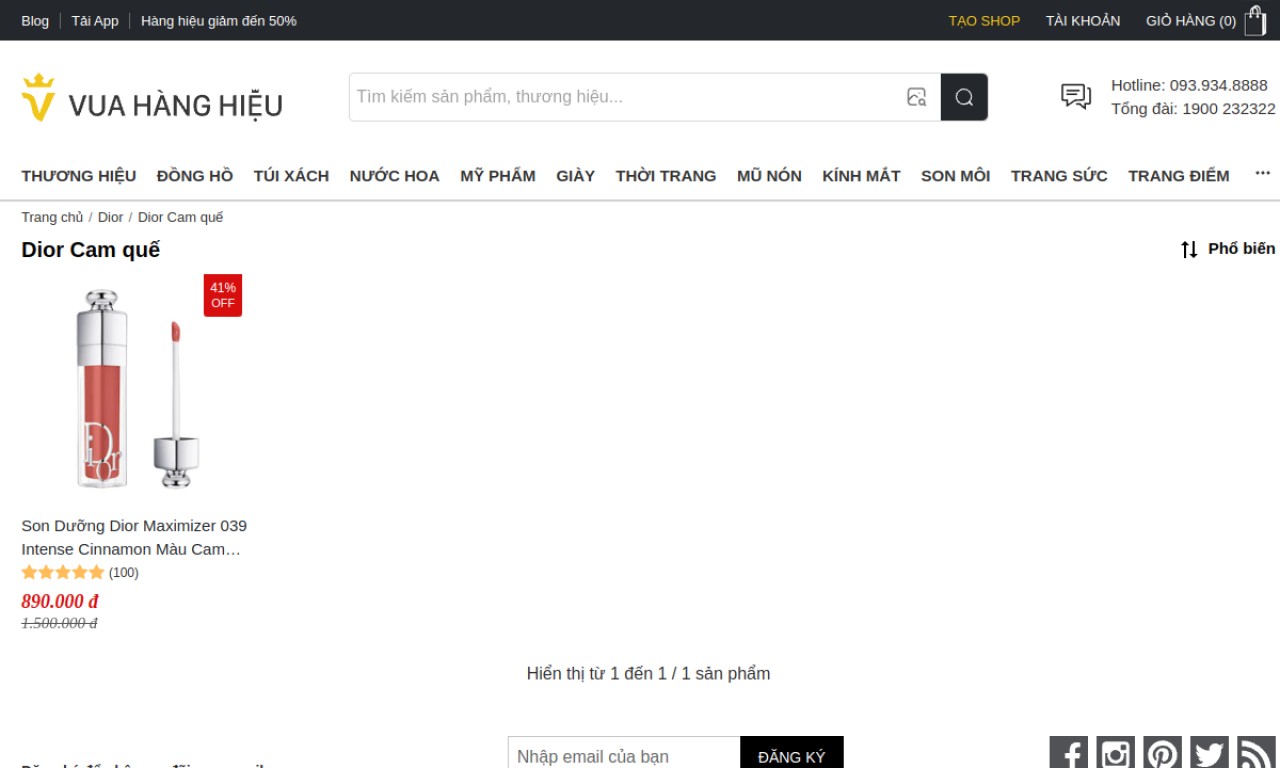The width and height of the screenshot is (1280, 768).
Task: Expand the more categories ellipsis menu
Action: pos(1263,173)
